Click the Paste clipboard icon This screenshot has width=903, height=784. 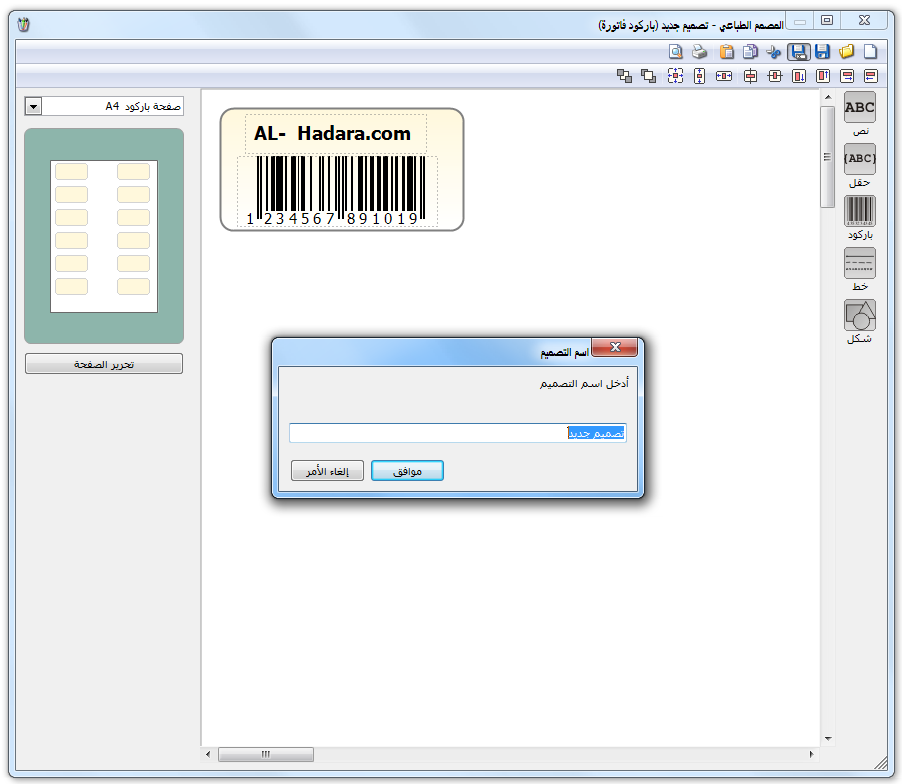point(726,52)
